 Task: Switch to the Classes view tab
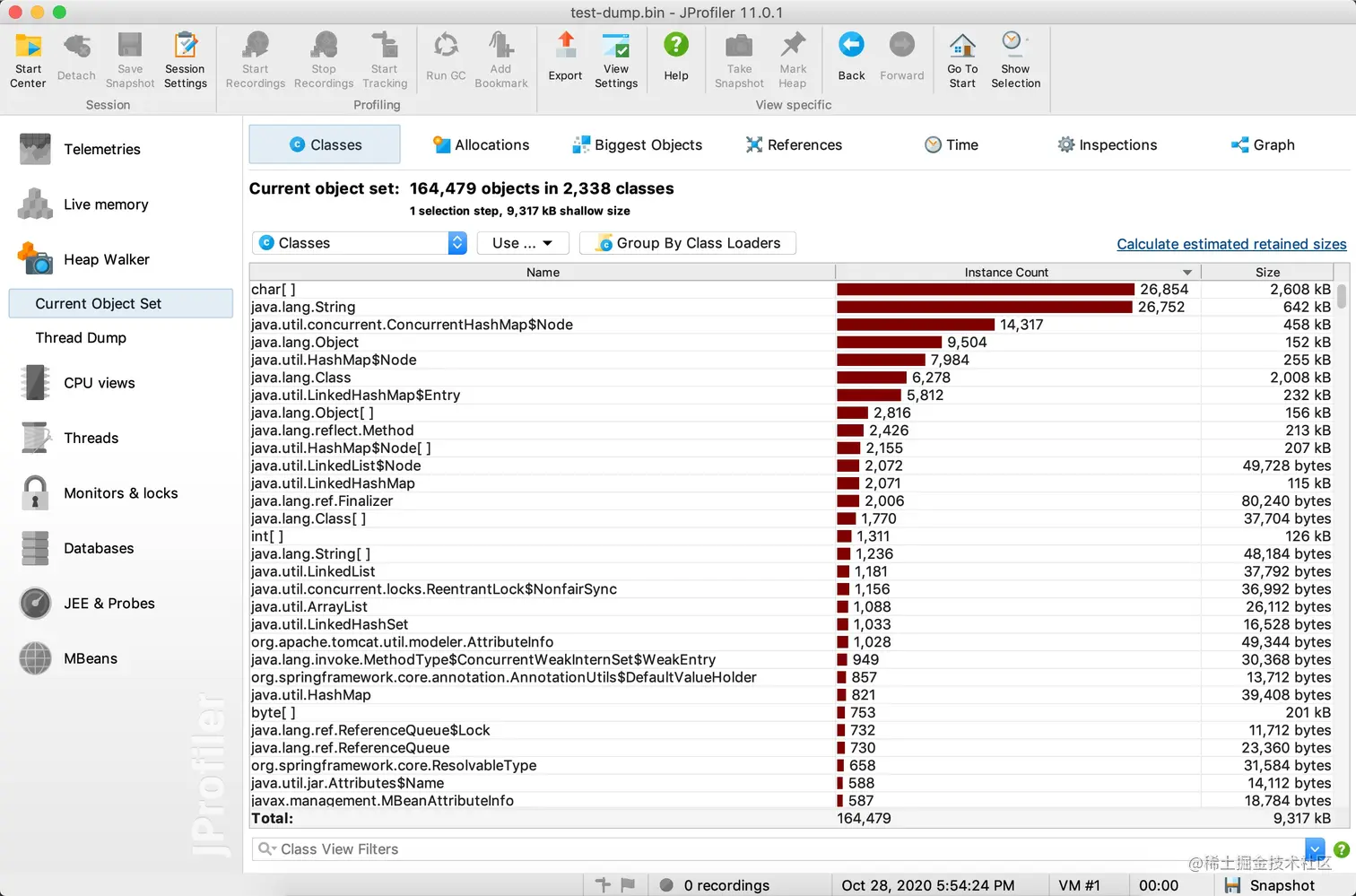pyautogui.click(x=325, y=144)
